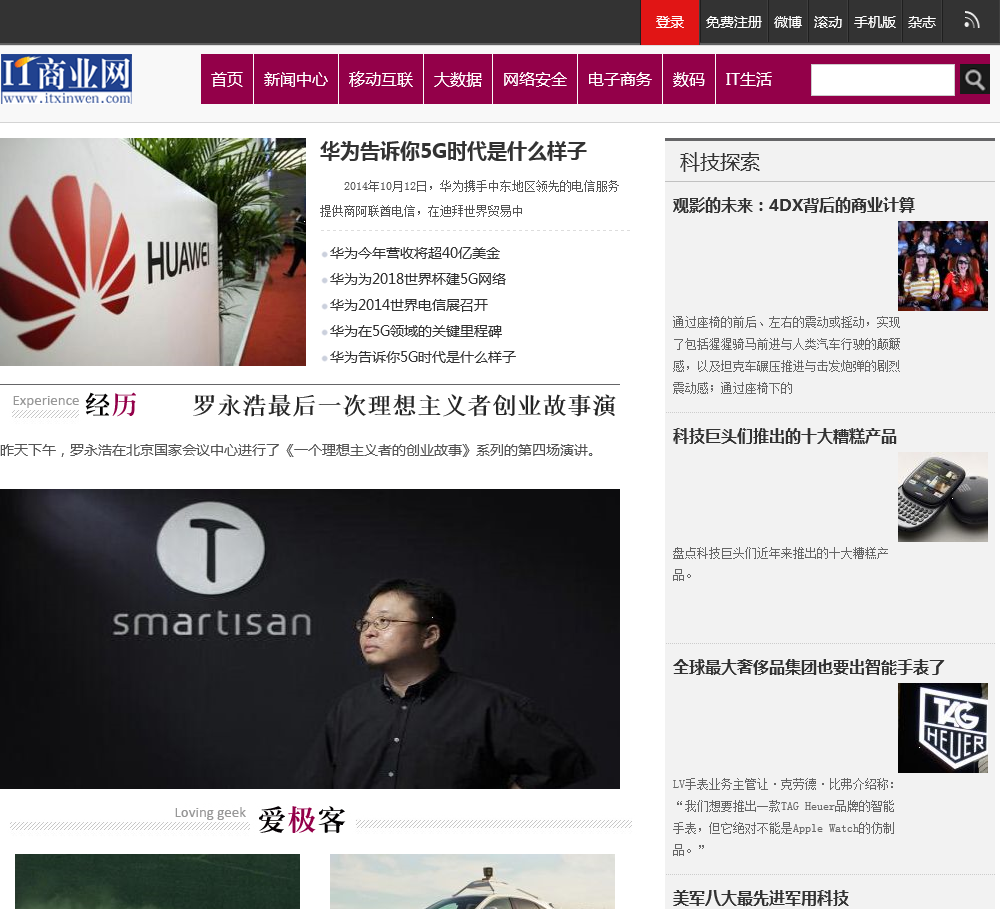Image resolution: width=1000 pixels, height=909 pixels.
Task: Open 移动互联 navigation item
Action: pyautogui.click(x=381, y=79)
